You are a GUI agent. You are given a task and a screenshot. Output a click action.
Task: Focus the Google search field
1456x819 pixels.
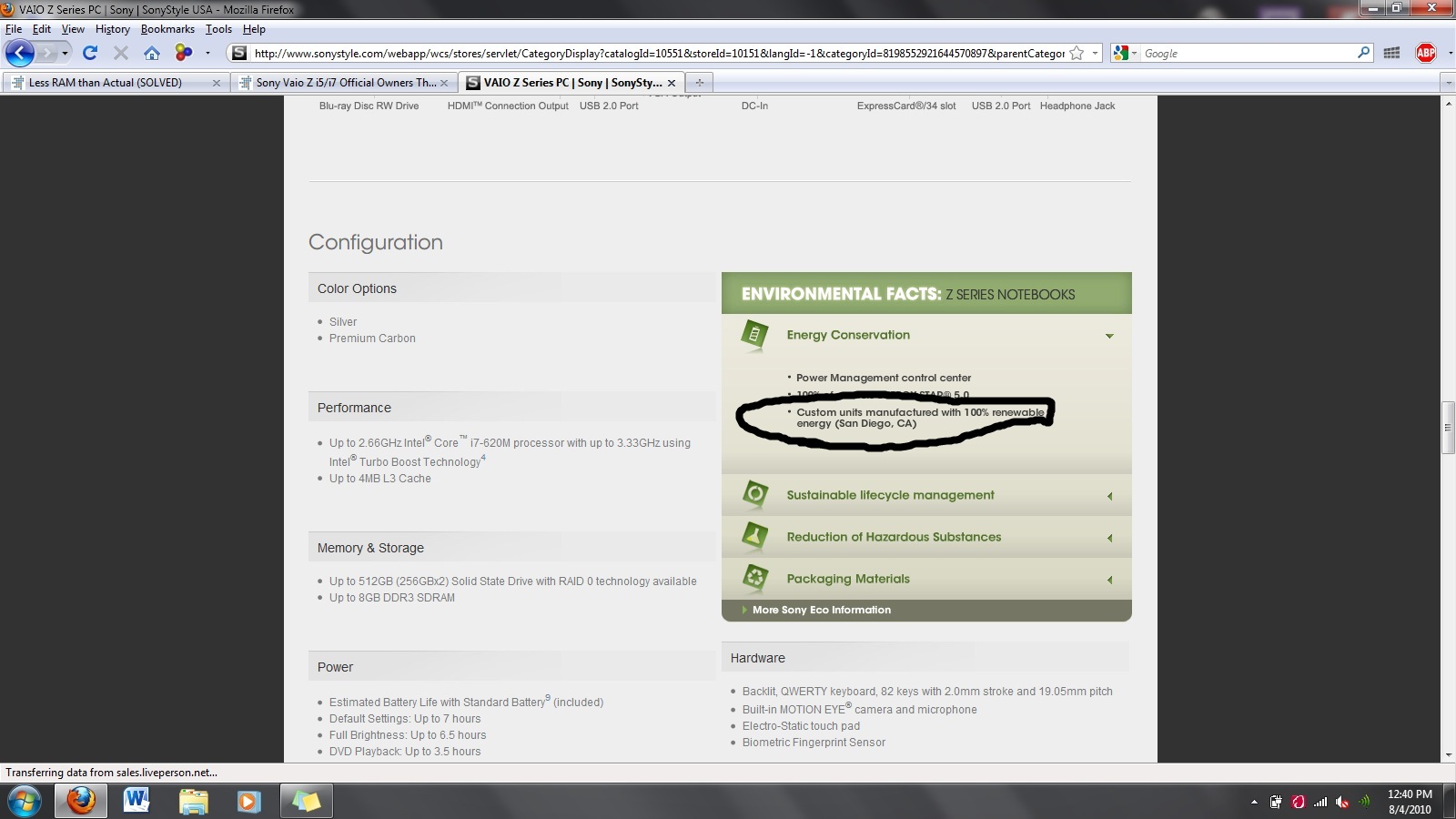click(1248, 54)
